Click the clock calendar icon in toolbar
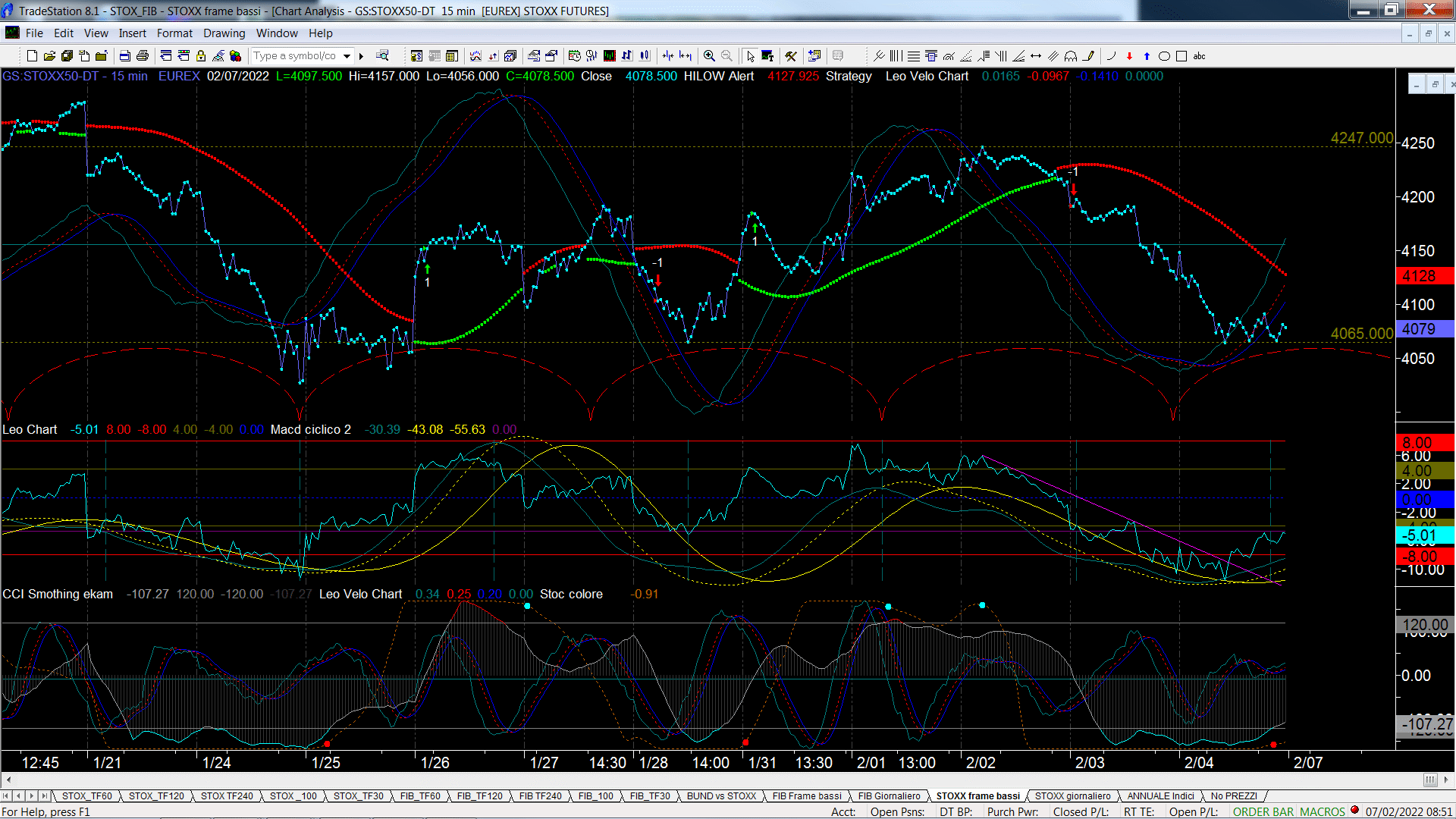The width and height of the screenshot is (1456, 819). (574, 56)
